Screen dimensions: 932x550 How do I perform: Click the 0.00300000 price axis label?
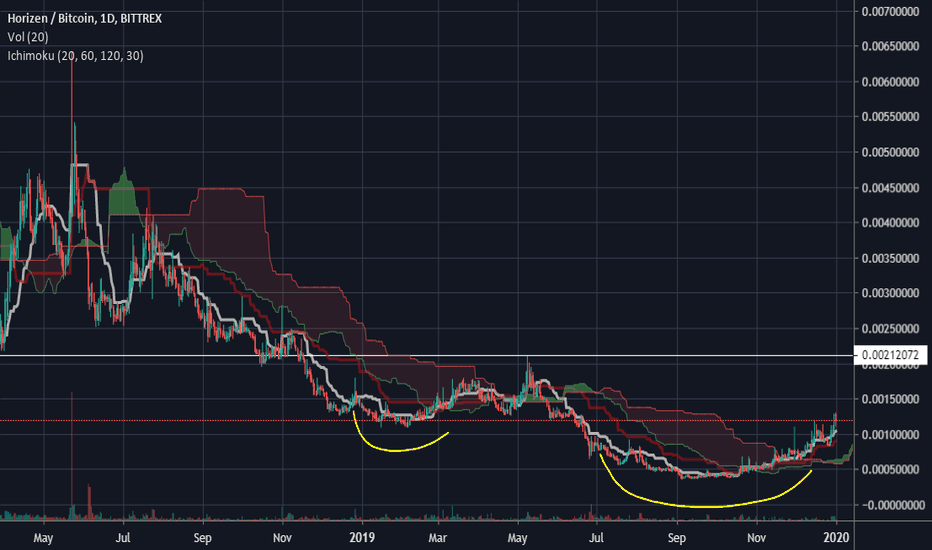[890, 293]
